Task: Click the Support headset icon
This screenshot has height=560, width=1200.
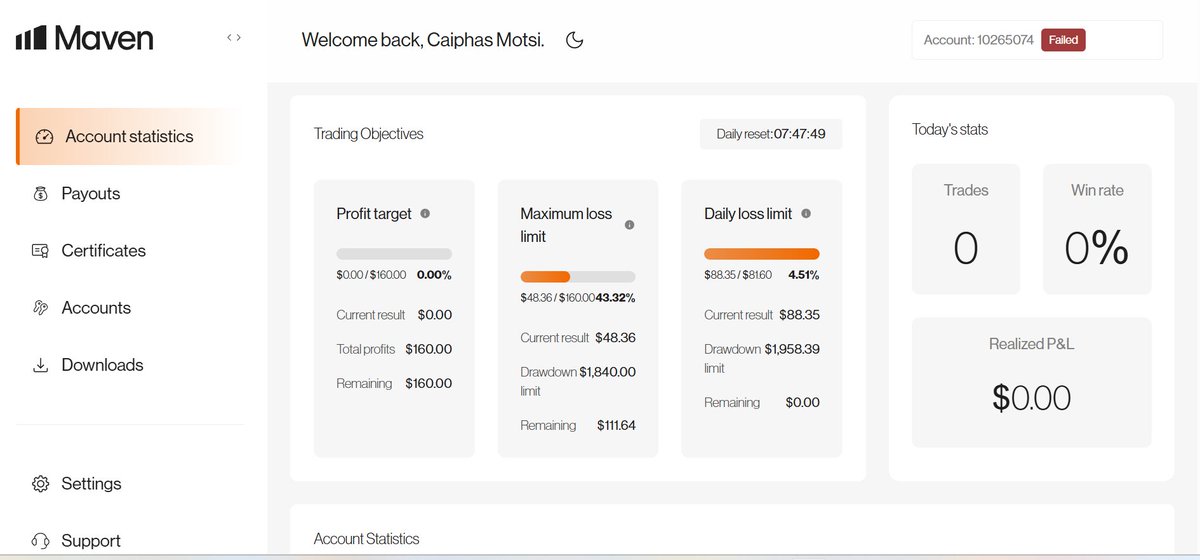Action: 41,541
